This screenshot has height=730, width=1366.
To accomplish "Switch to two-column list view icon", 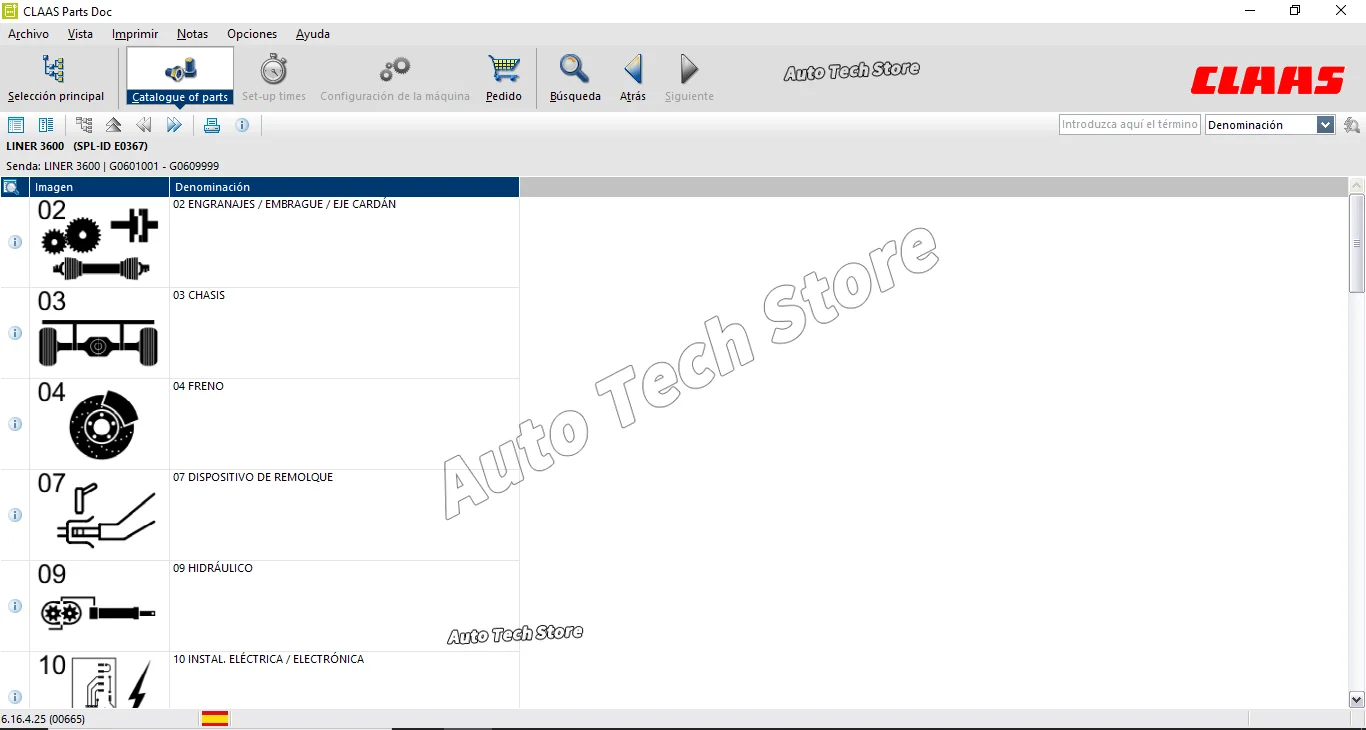I will (x=46, y=125).
